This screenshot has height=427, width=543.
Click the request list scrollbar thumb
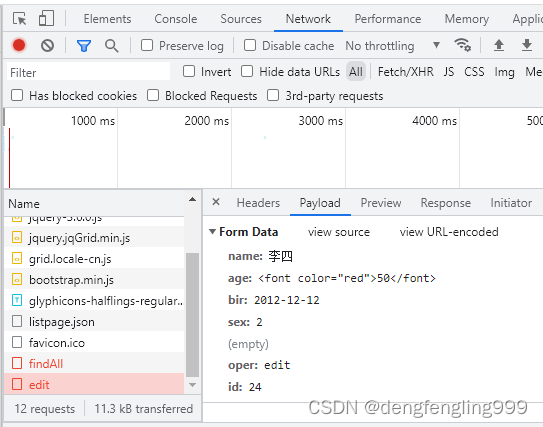point(193,314)
